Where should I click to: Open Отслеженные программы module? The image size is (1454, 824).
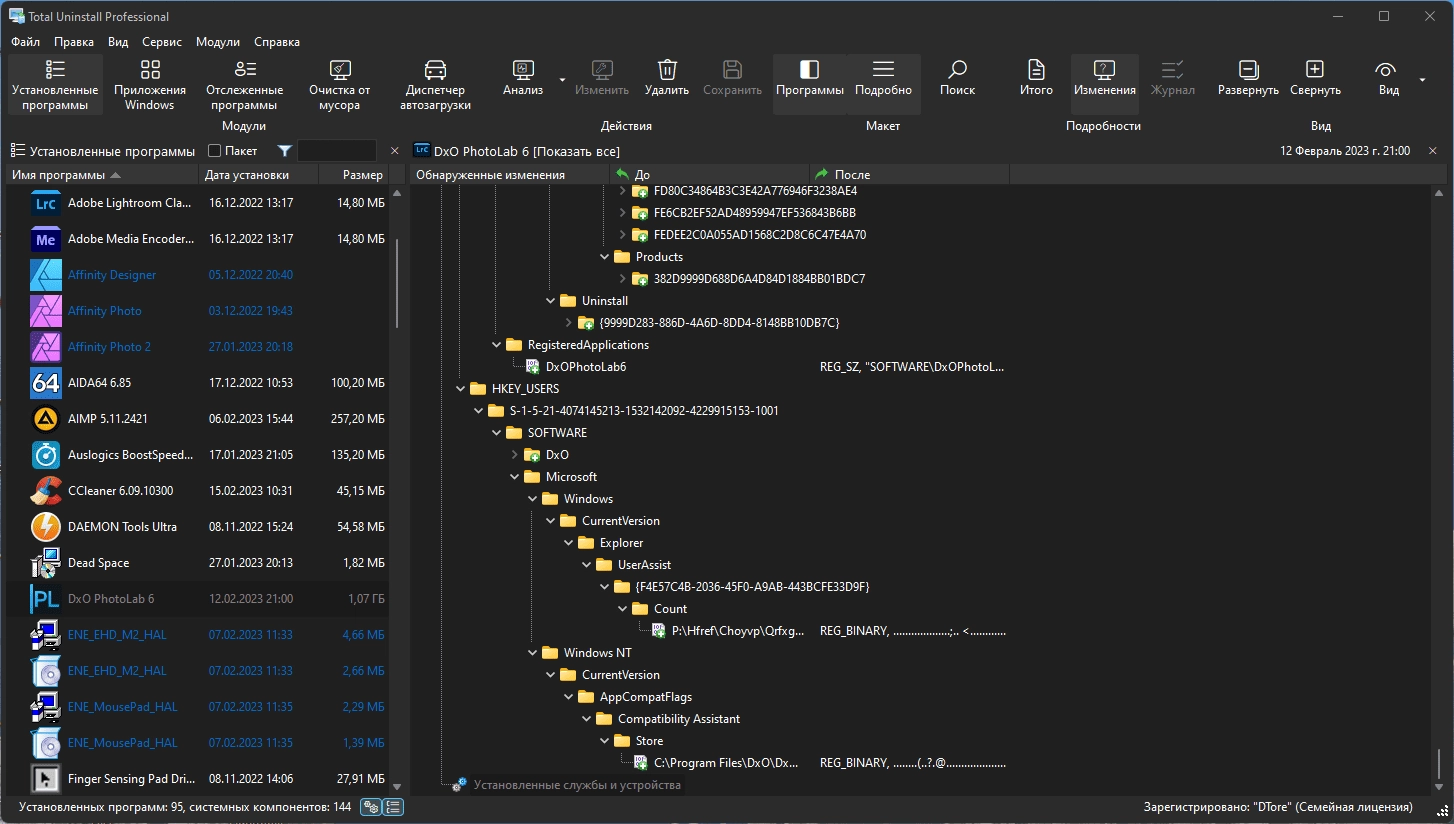(244, 84)
